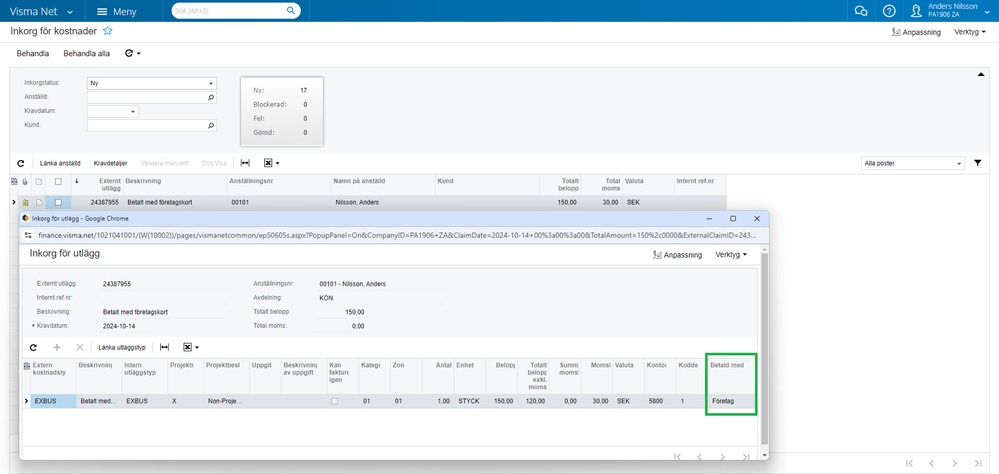Screen dimensions: 999x474
Task: Open the schedule clock dropdown next to Behandla alla
Action: pyautogui.click(x=133, y=54)
